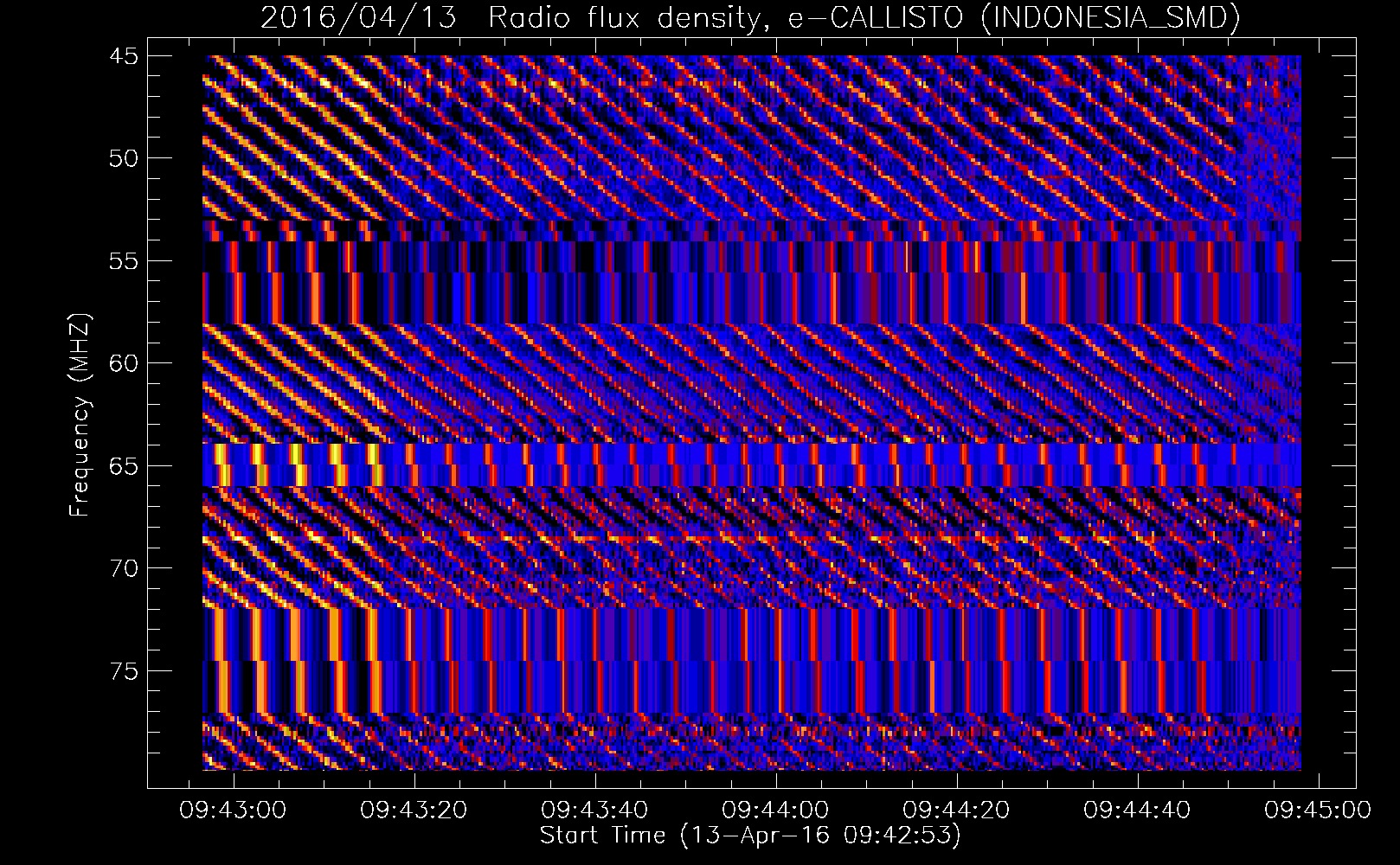Click the 60 frequency tick label

tap(124, 363)
